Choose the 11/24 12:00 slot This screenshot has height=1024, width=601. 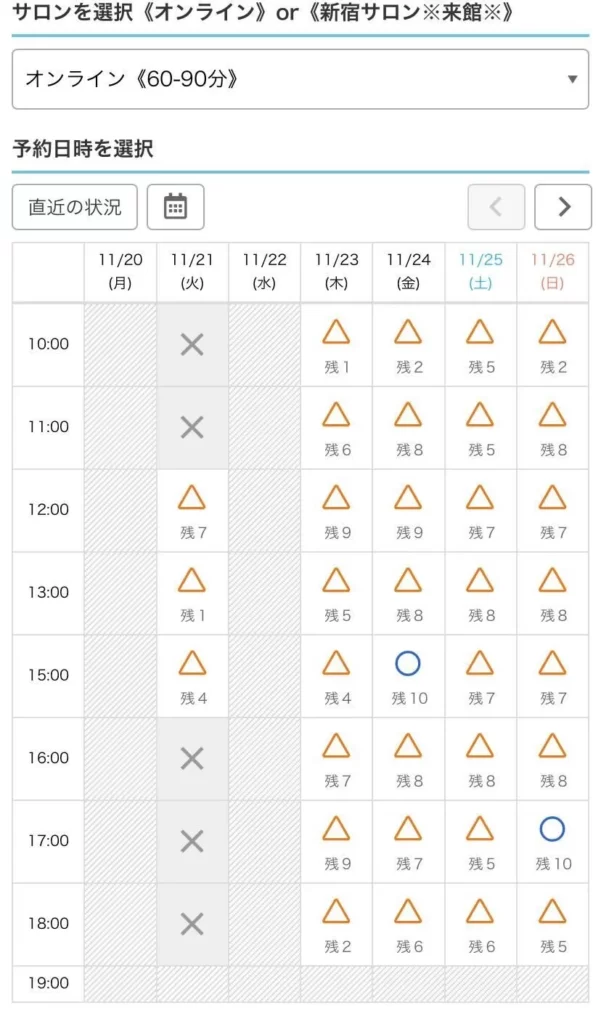click(408, 509)
